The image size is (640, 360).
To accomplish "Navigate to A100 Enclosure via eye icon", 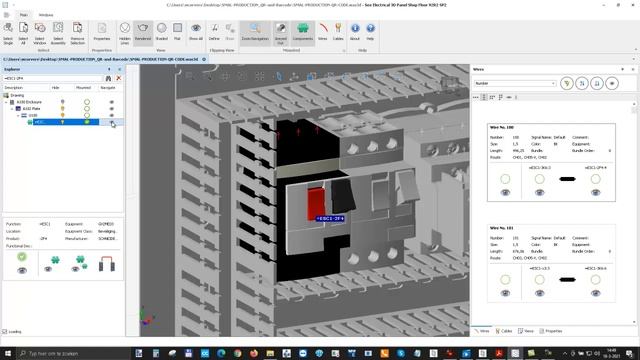I will [x=111, y=102].
